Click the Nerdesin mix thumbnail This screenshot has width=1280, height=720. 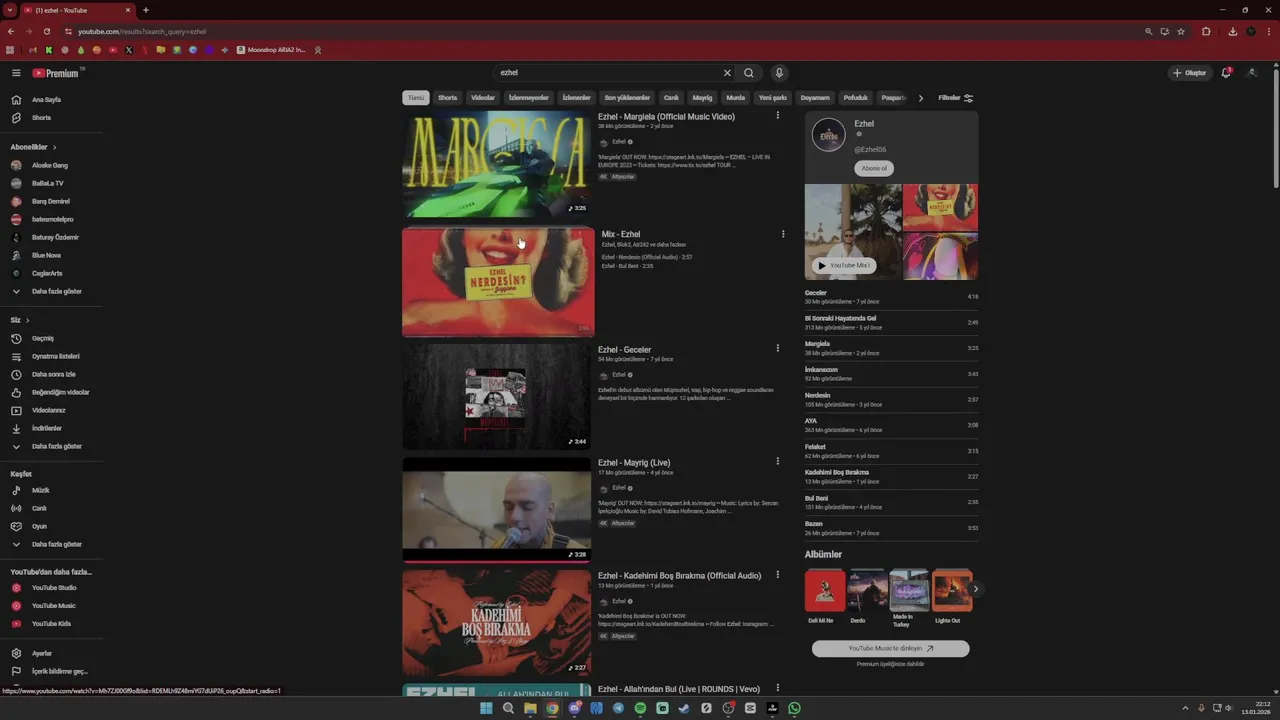click(497, 282)
